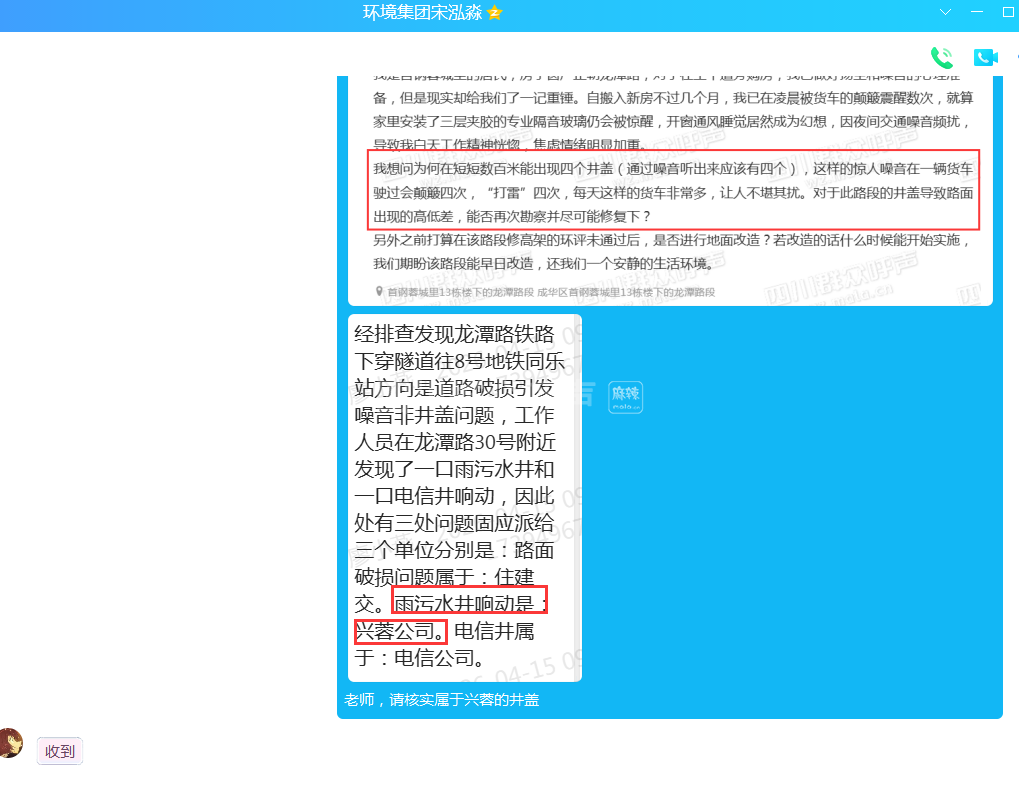Click the line 电信井属于：电信公司
1019x794 pixels.
pyautogui.click(x=444, y=644)
